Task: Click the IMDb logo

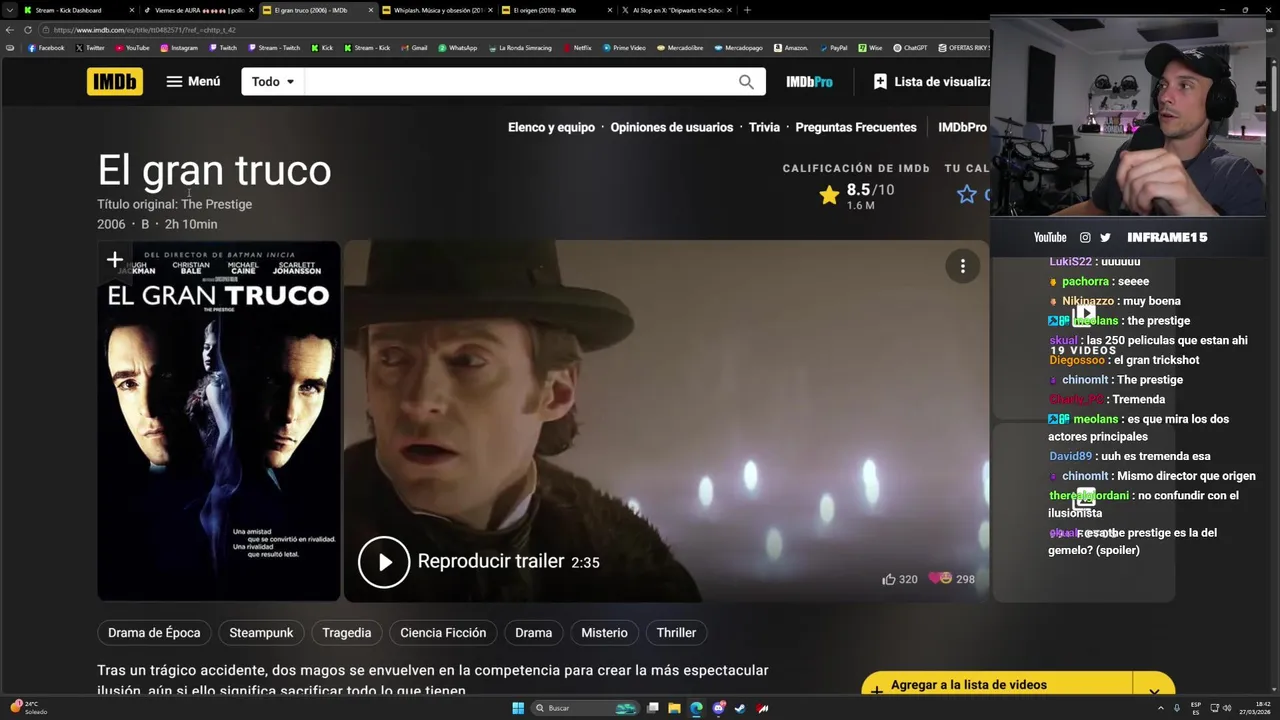Action: click(x=115, y=81)
